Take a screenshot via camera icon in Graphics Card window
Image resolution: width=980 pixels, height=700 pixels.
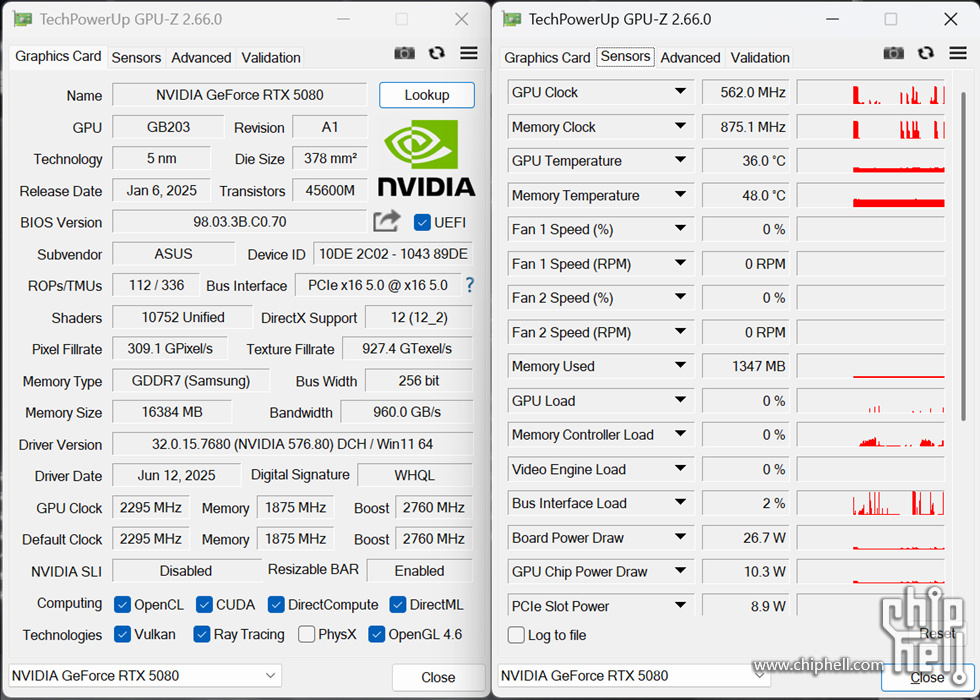coord(404,54)
